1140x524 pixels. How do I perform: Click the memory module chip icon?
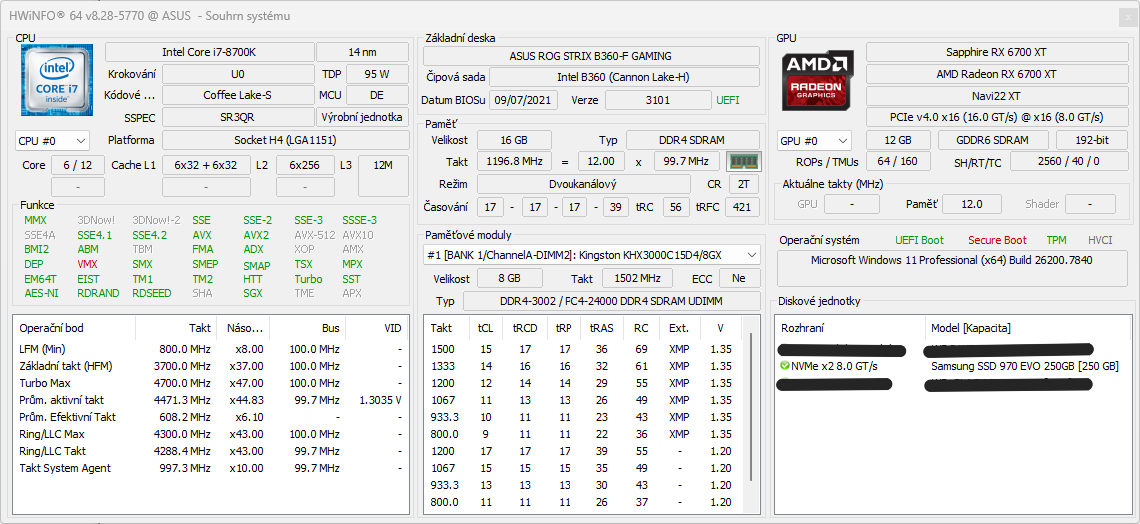(x=743, y=161)
